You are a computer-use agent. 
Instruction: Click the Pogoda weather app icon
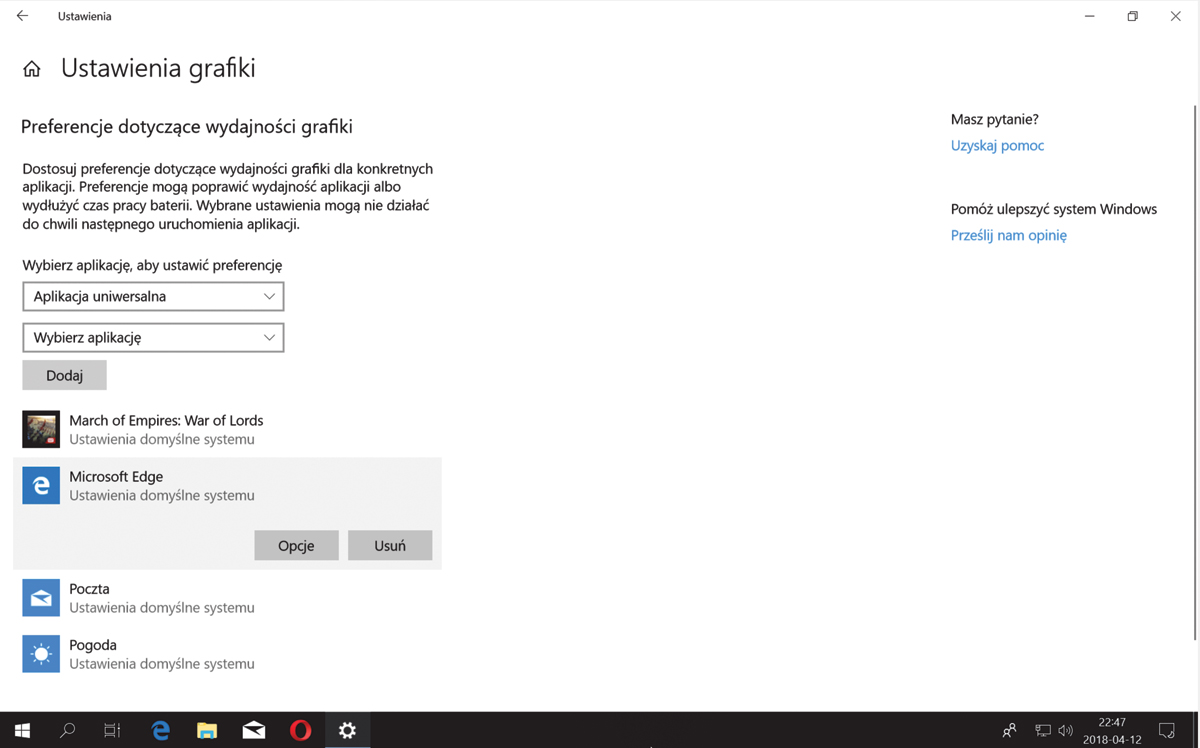pyautogui.click(x=41, y=654)
